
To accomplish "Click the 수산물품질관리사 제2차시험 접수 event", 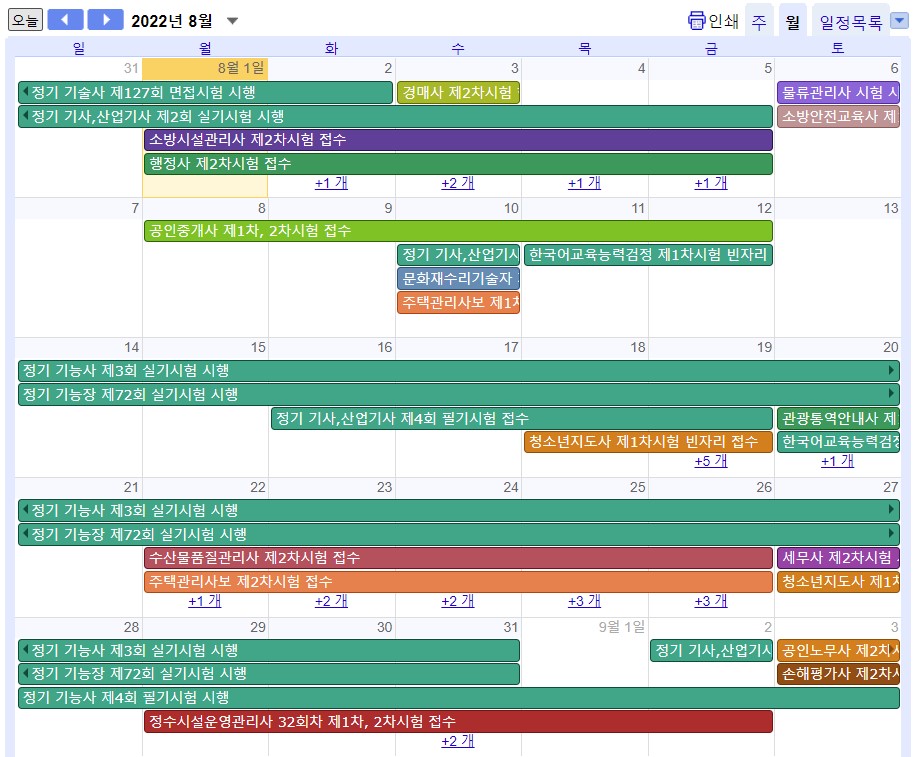I will click(457, 557).
